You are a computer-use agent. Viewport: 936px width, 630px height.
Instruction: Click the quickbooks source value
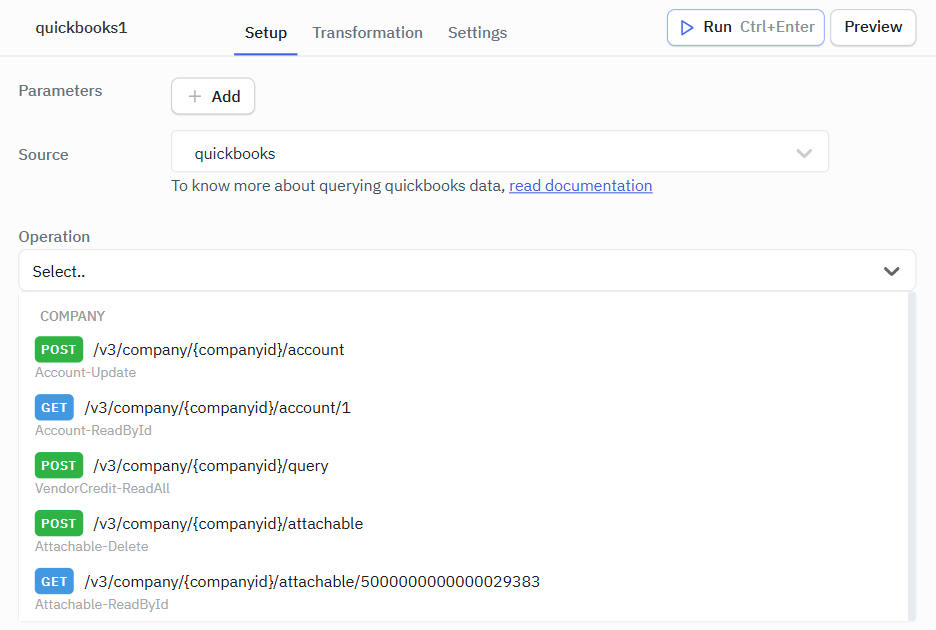pos(235,153)
